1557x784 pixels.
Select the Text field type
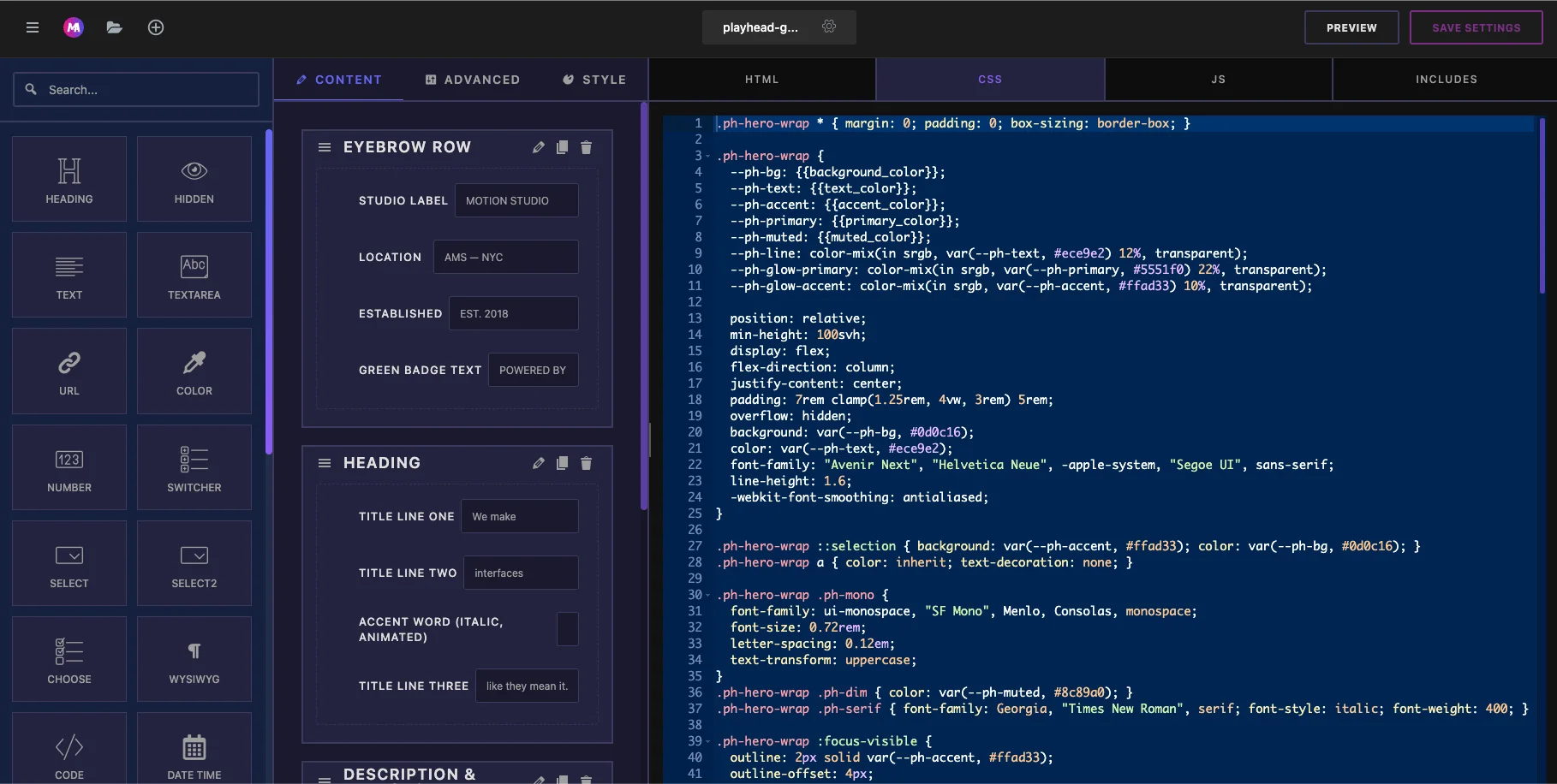(x=69, y=275)
